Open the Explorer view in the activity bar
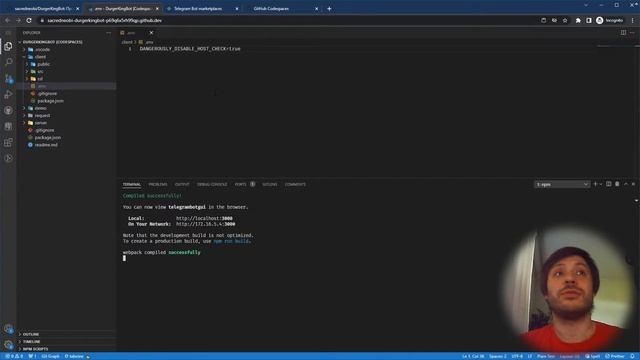The image size is (640, 360). click(x=8, y=46)
